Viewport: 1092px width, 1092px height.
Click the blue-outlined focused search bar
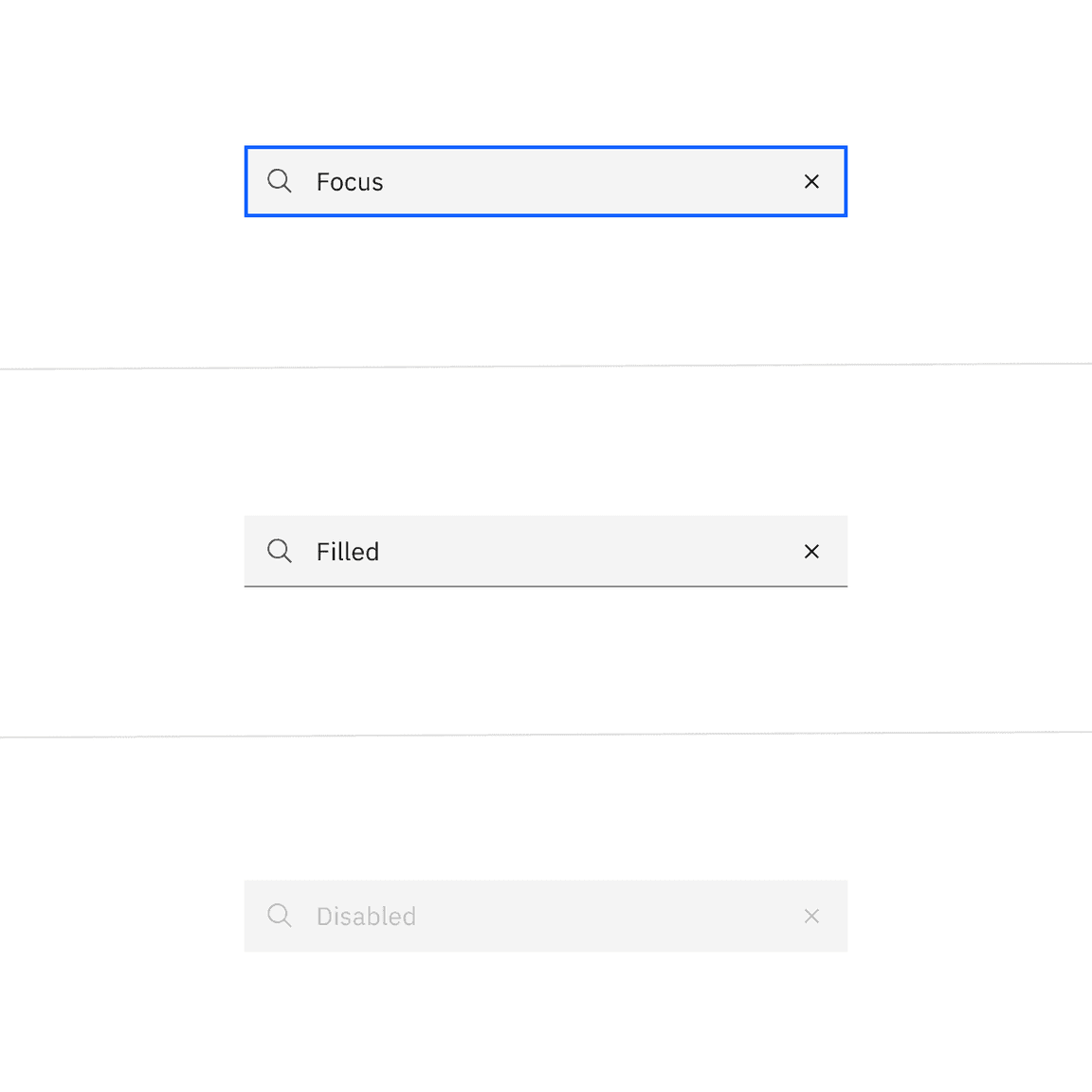[x=545, y=181]
